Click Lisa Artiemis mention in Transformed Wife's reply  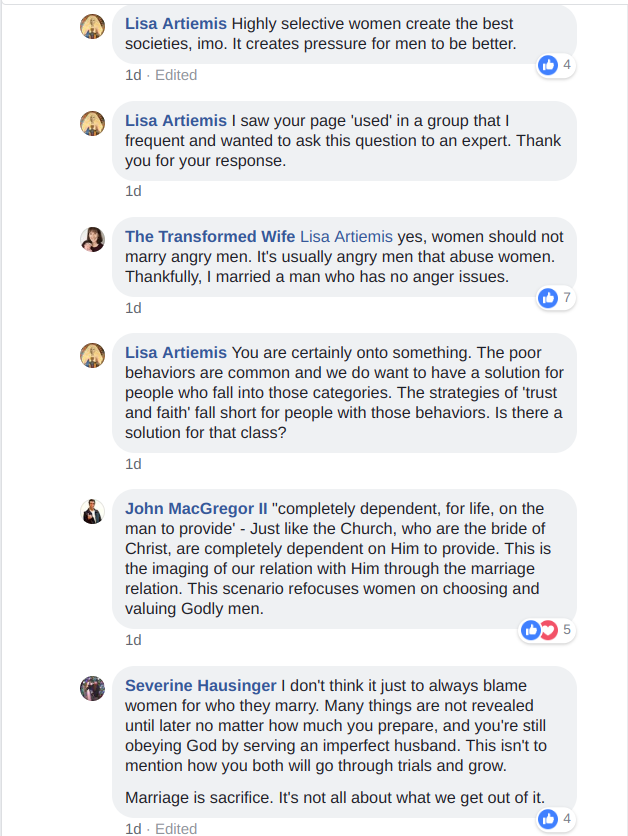click(346, 237)
